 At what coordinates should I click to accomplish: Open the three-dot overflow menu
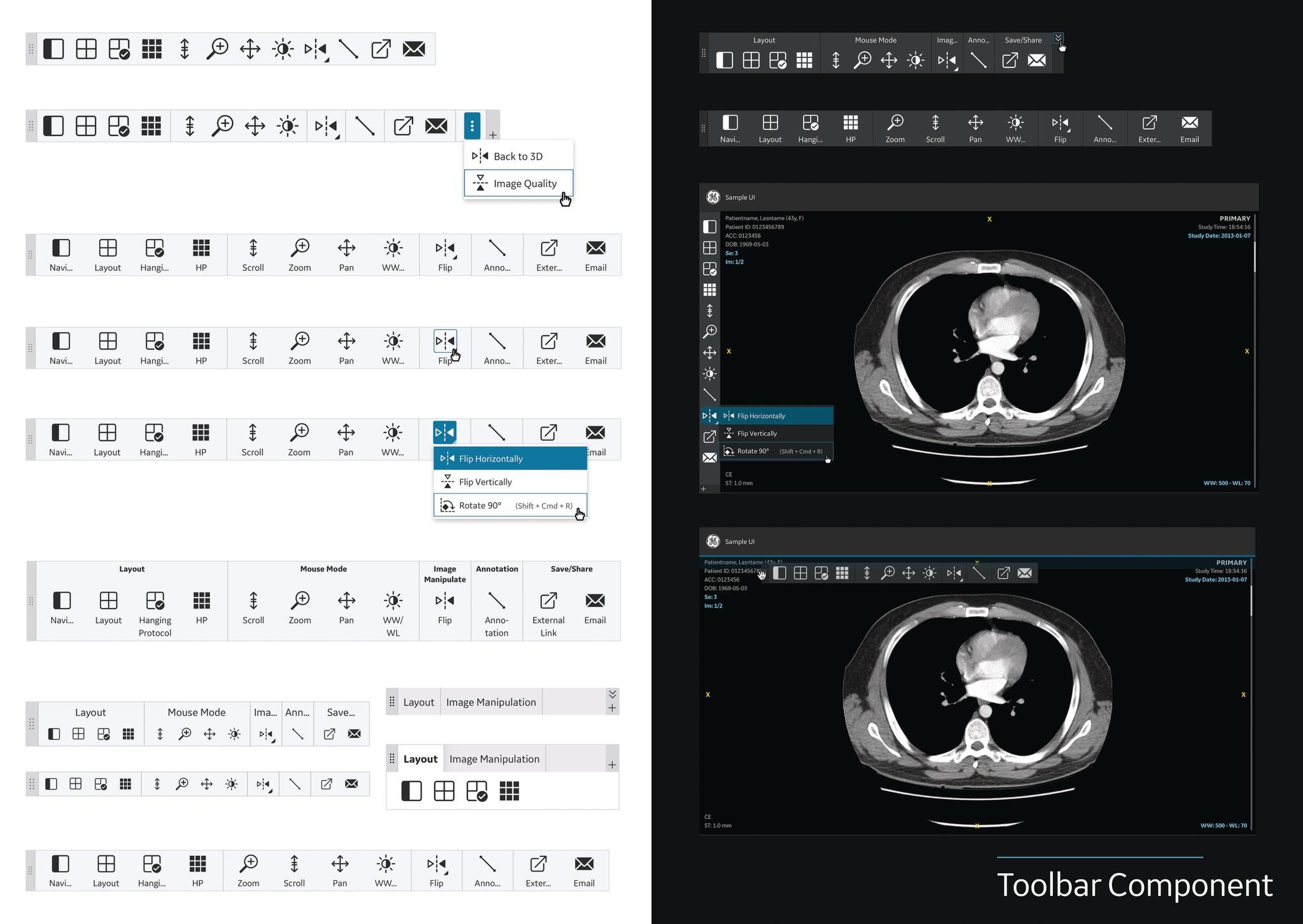point(471,126)
